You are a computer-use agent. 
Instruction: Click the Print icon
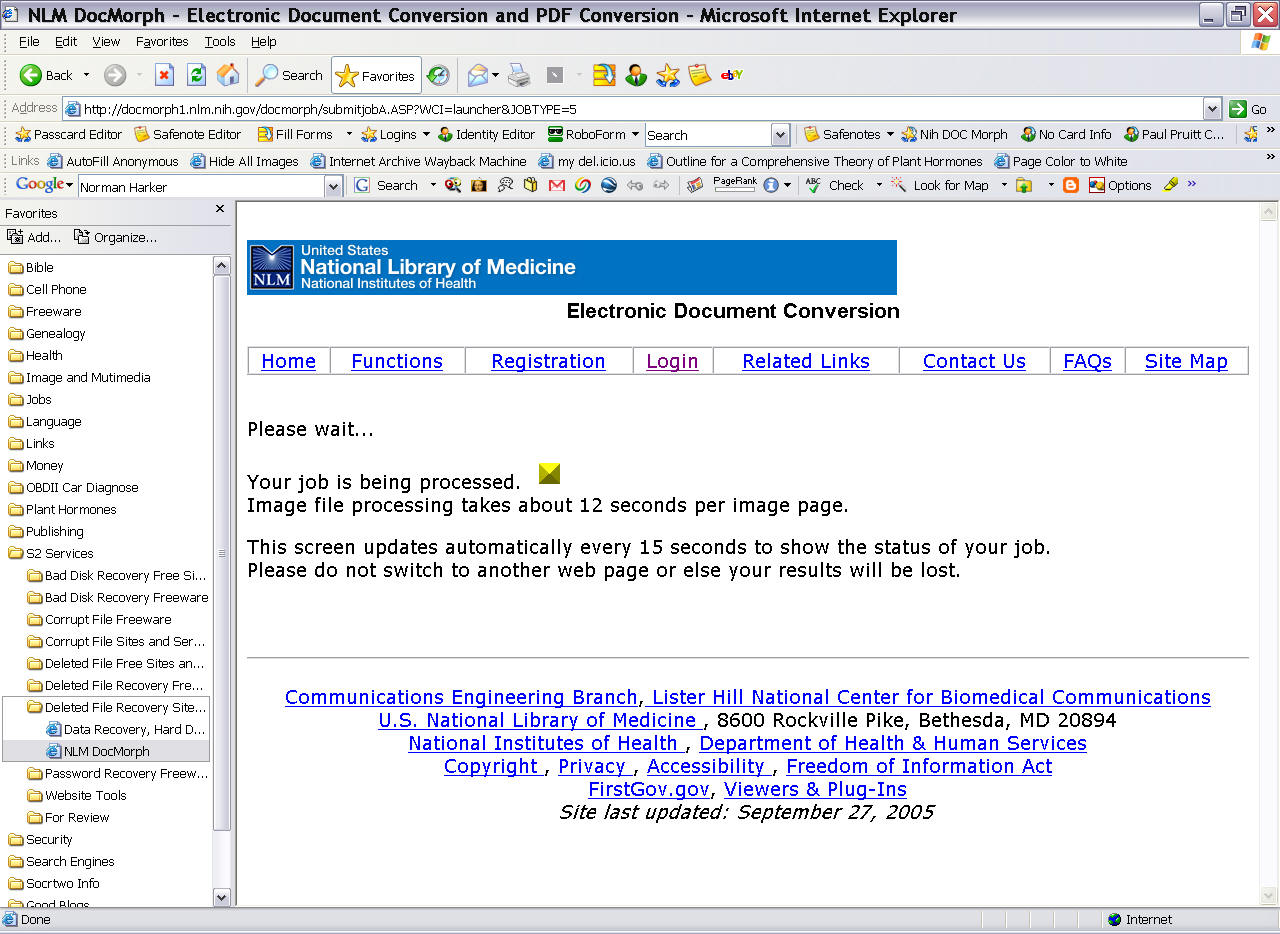pyautogui.click(x=518, y=75)
